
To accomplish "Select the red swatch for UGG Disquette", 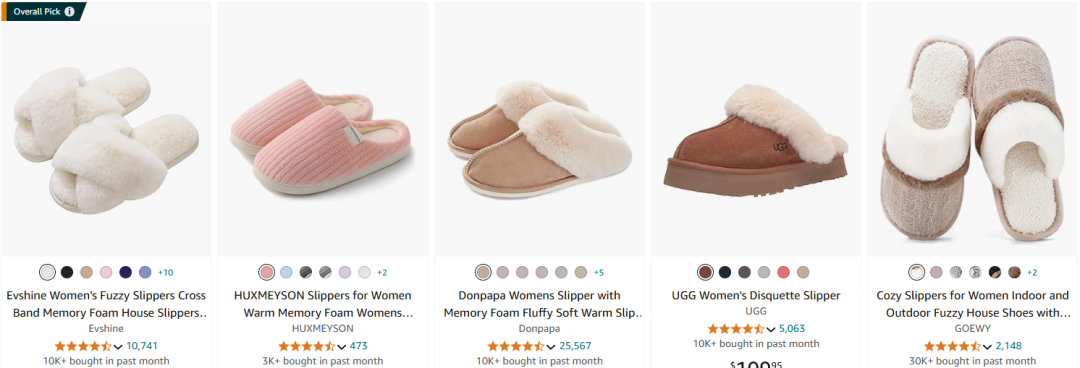I will click(x=783, y=272).
